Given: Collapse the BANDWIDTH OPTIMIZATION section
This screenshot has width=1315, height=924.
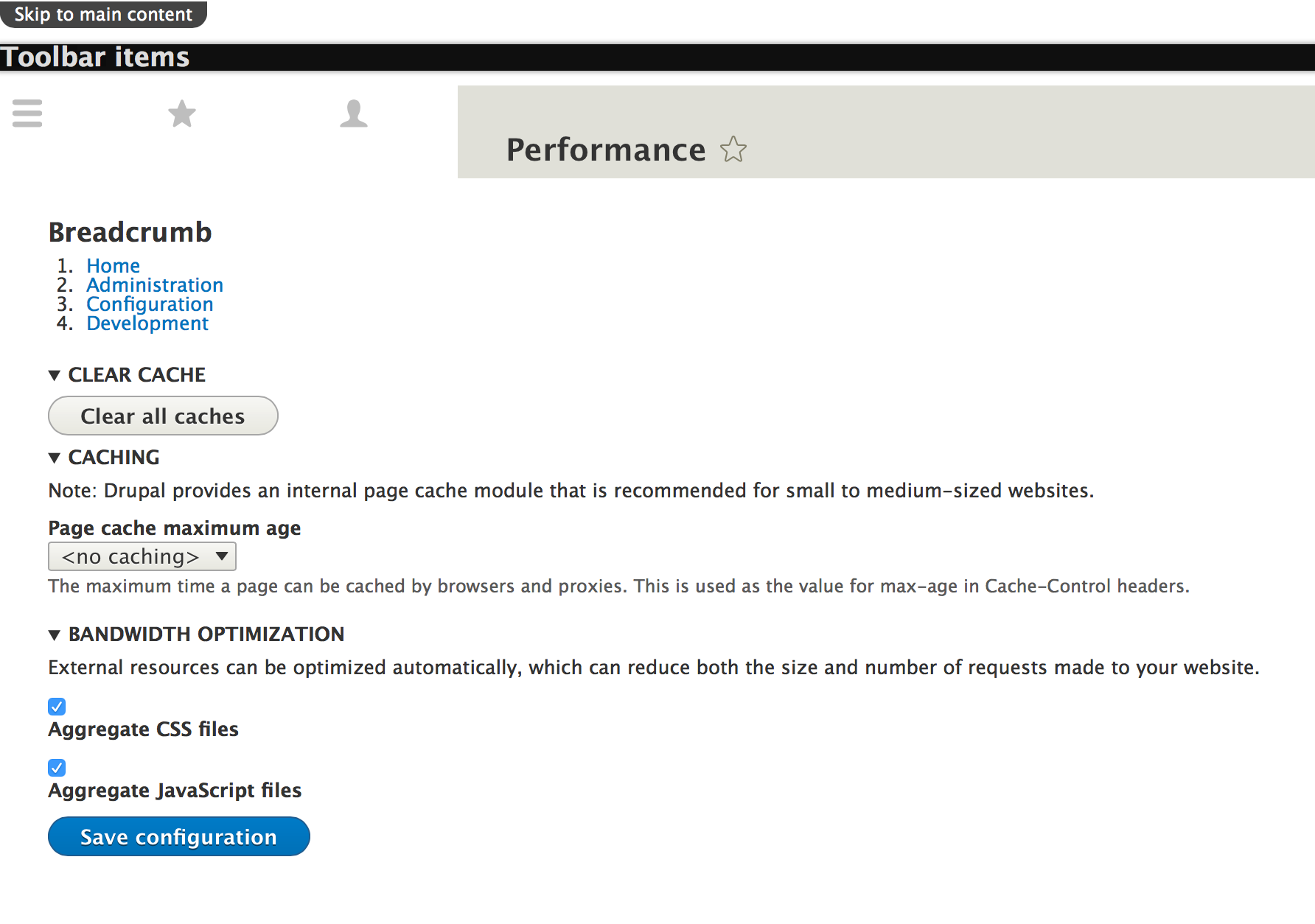Looking at the screenshot, I should (x=196, y=634).
